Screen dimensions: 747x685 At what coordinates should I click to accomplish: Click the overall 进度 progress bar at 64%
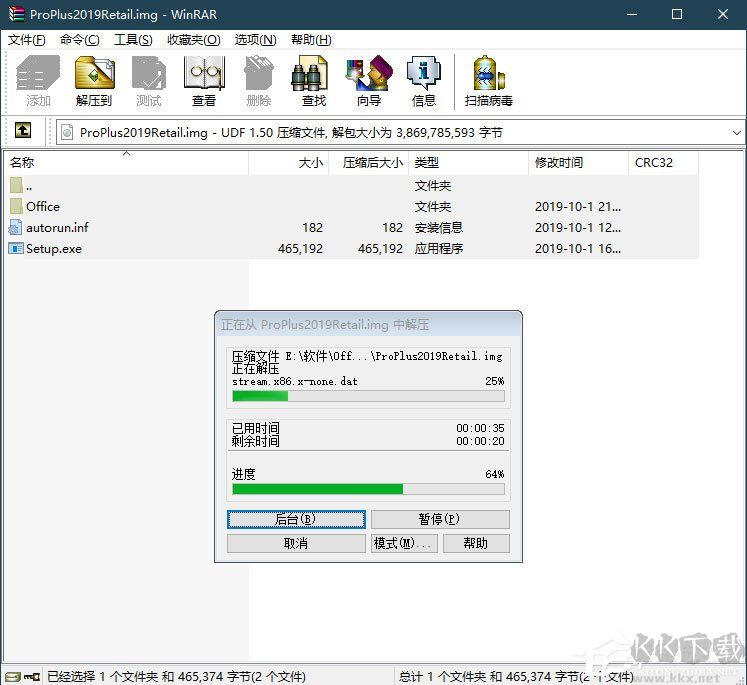click(368, 489)
